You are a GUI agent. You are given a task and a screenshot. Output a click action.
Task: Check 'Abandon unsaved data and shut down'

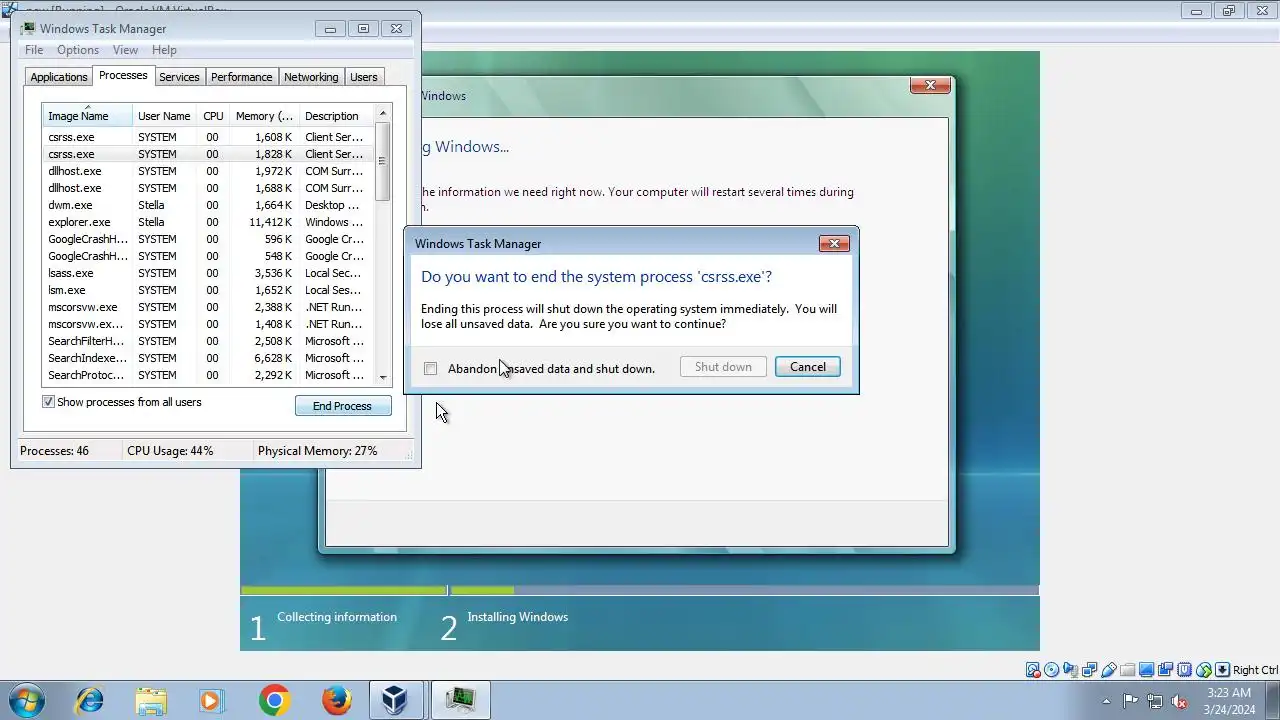click(431, 369)
